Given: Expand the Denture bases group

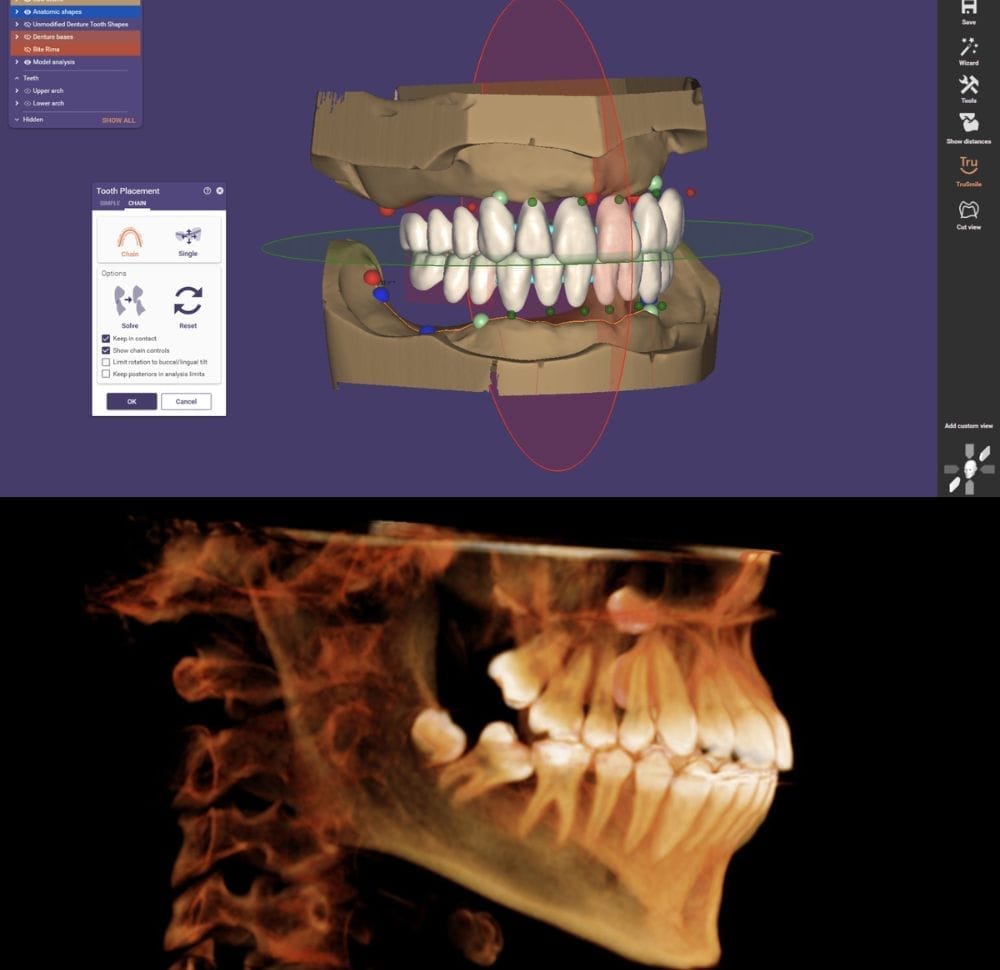Looking at the screenshot, I should point(16,37).
